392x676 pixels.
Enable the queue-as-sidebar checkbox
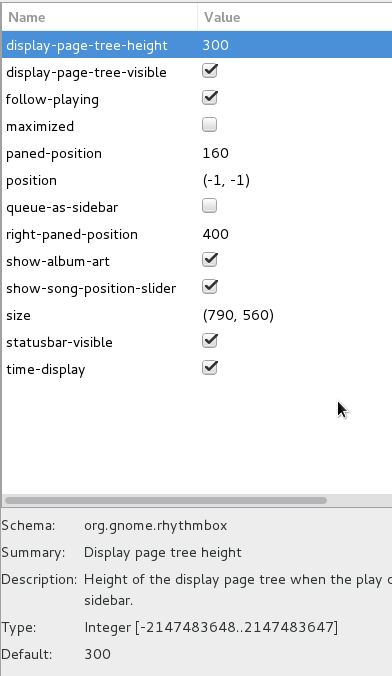(x=210, y=206)
